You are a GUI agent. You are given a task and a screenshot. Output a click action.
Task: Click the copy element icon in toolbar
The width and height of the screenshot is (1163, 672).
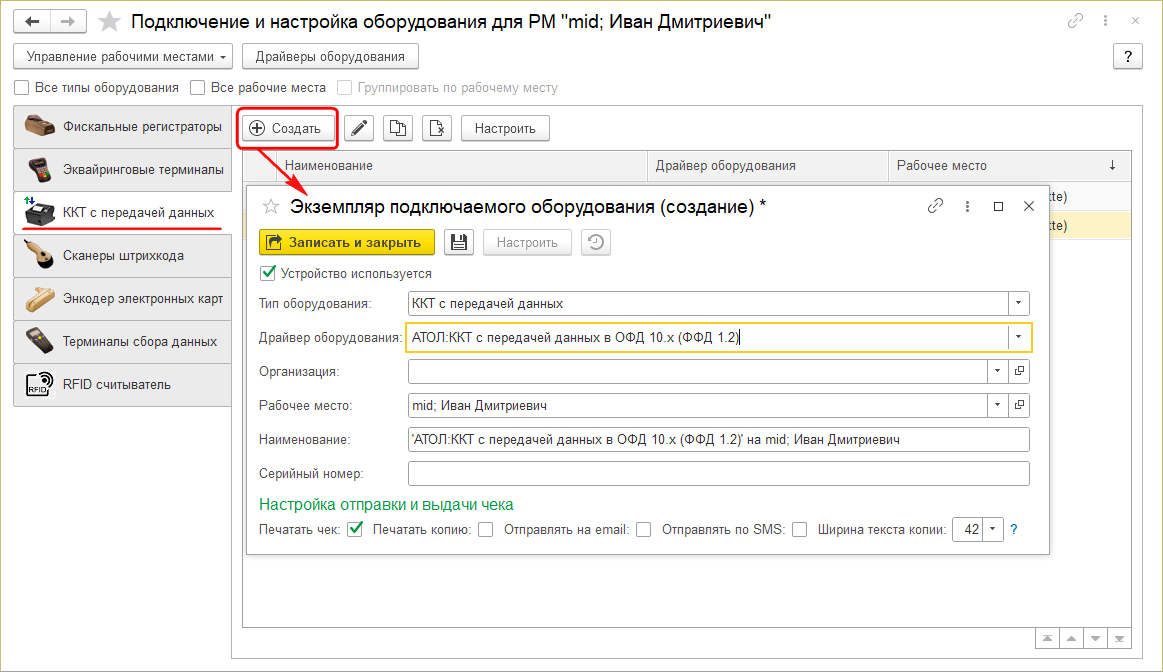click(x=398, y=128)
